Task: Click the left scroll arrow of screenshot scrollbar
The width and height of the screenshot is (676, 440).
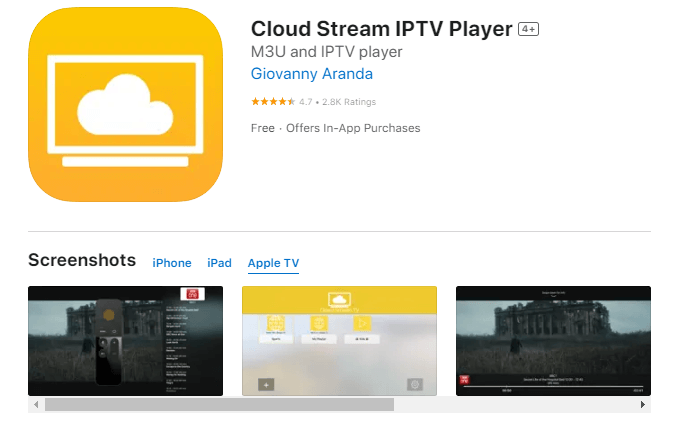Action: [36, 405]
